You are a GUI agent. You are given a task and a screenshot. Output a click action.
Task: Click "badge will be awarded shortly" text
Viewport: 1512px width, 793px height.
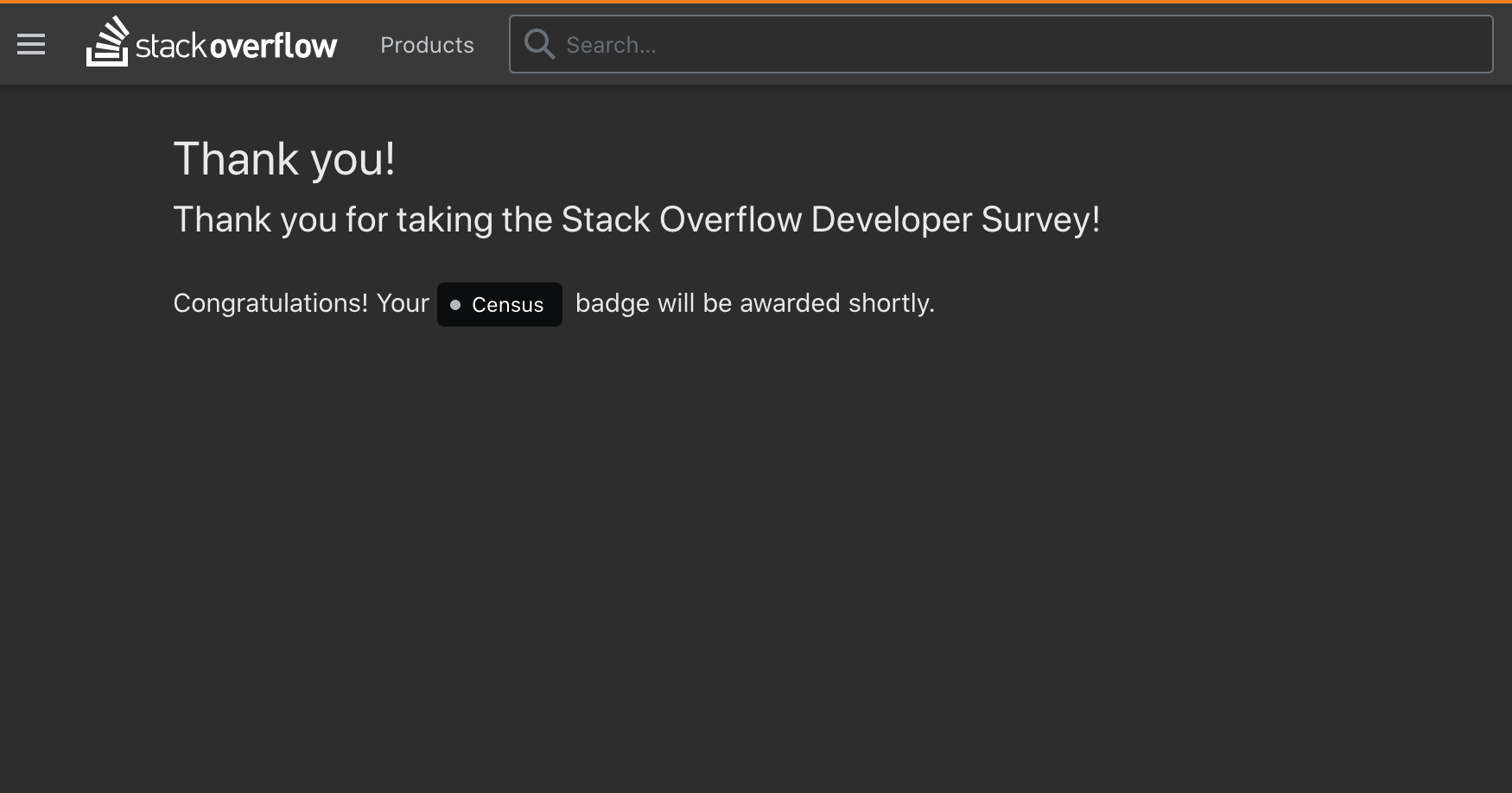point(754,303)
